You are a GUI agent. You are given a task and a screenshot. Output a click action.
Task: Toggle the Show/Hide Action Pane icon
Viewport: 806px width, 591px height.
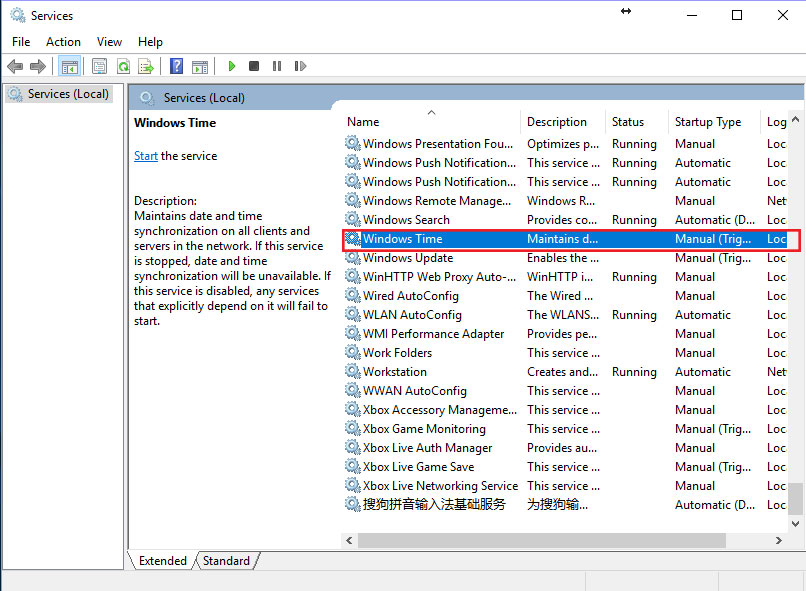point(200,66)
